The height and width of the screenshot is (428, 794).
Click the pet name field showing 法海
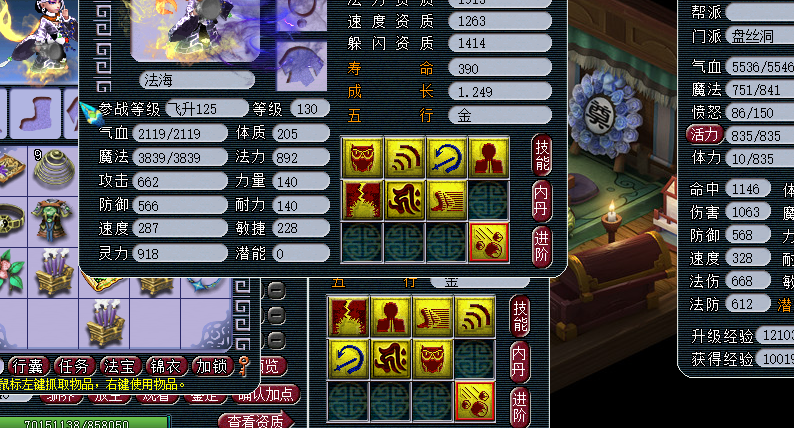pyautogui.click(x=196, y=80)
